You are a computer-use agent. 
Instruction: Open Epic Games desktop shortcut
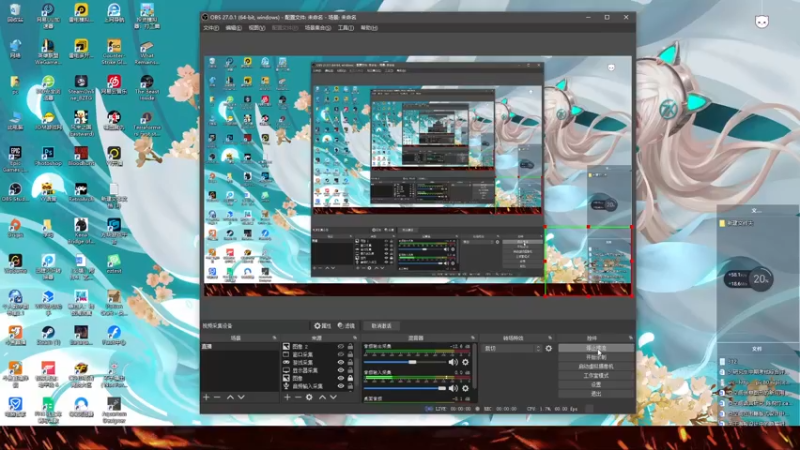point(15,159)
